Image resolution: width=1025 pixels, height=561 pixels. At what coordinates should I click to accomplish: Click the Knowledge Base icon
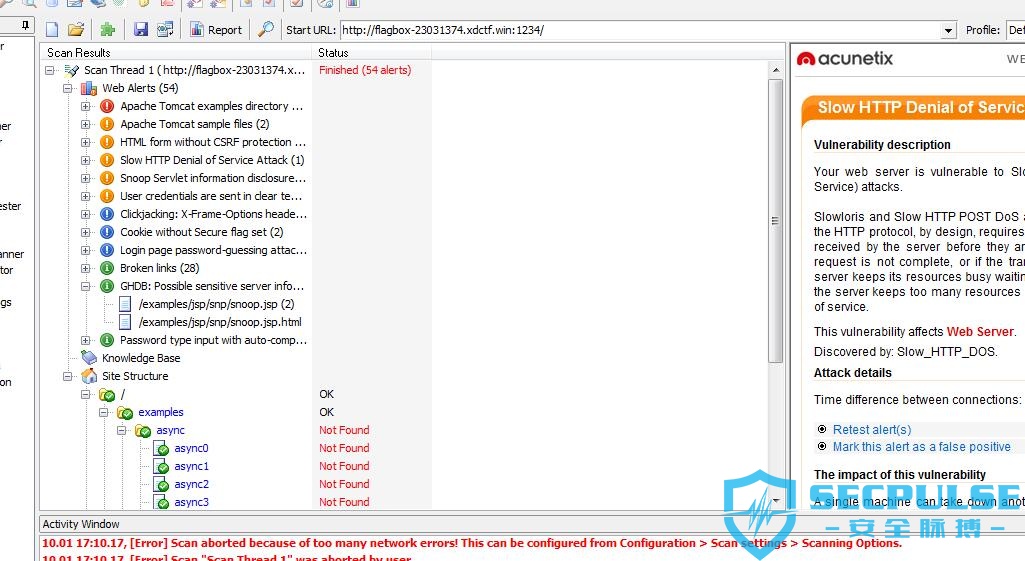coord(89,358)
